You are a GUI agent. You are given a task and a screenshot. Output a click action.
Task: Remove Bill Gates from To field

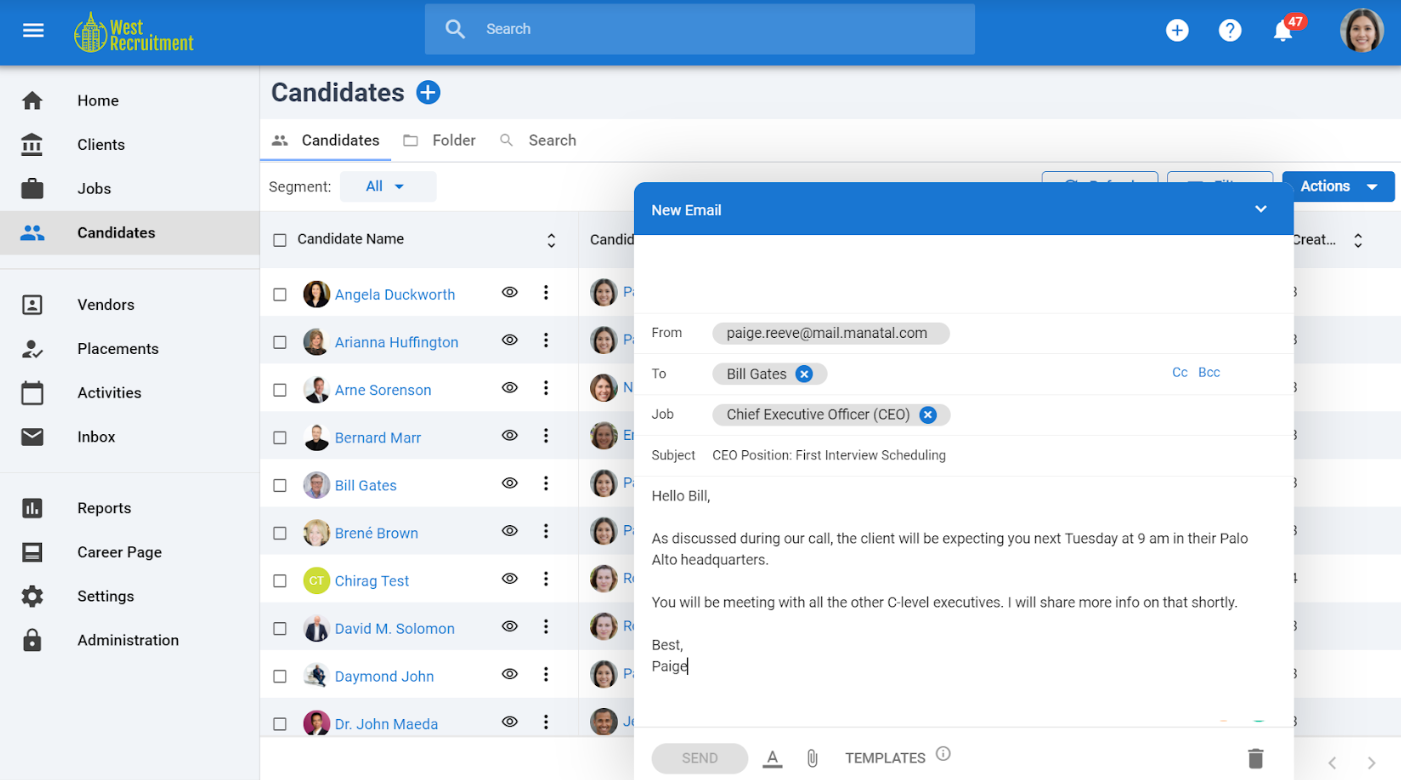pyautogui.click(x=804, y=374)
